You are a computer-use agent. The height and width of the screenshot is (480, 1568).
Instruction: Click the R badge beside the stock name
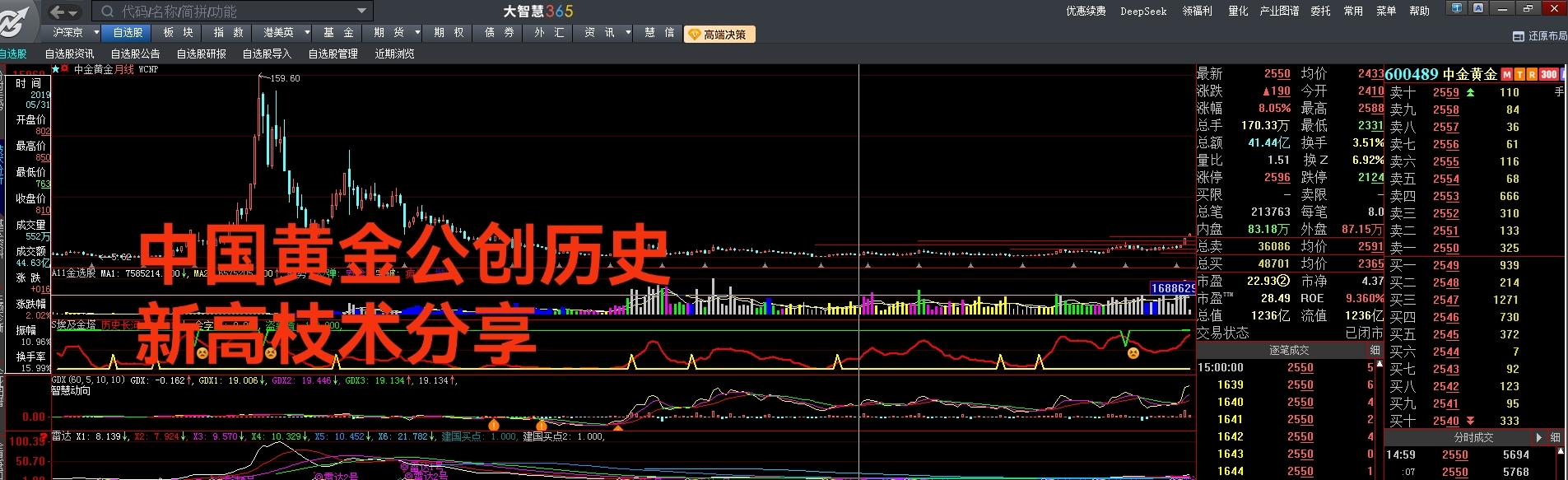[1532, 75]
